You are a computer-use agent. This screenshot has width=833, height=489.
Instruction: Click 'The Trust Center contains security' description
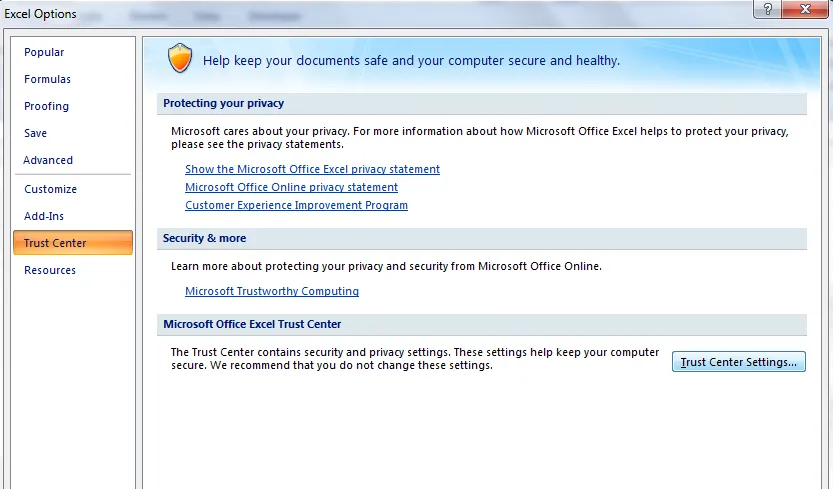pos(415,359)
